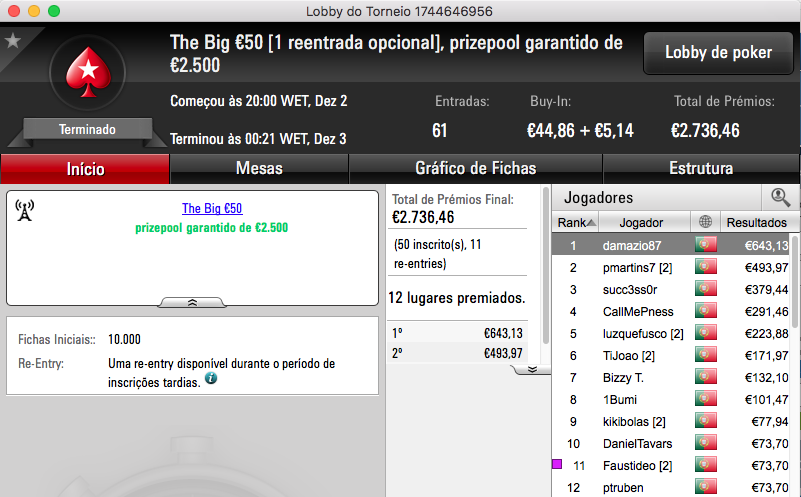801x497 pixels.
Task: Click 1Bumi's Portugal flag
Action: click(x=705, y=399)
